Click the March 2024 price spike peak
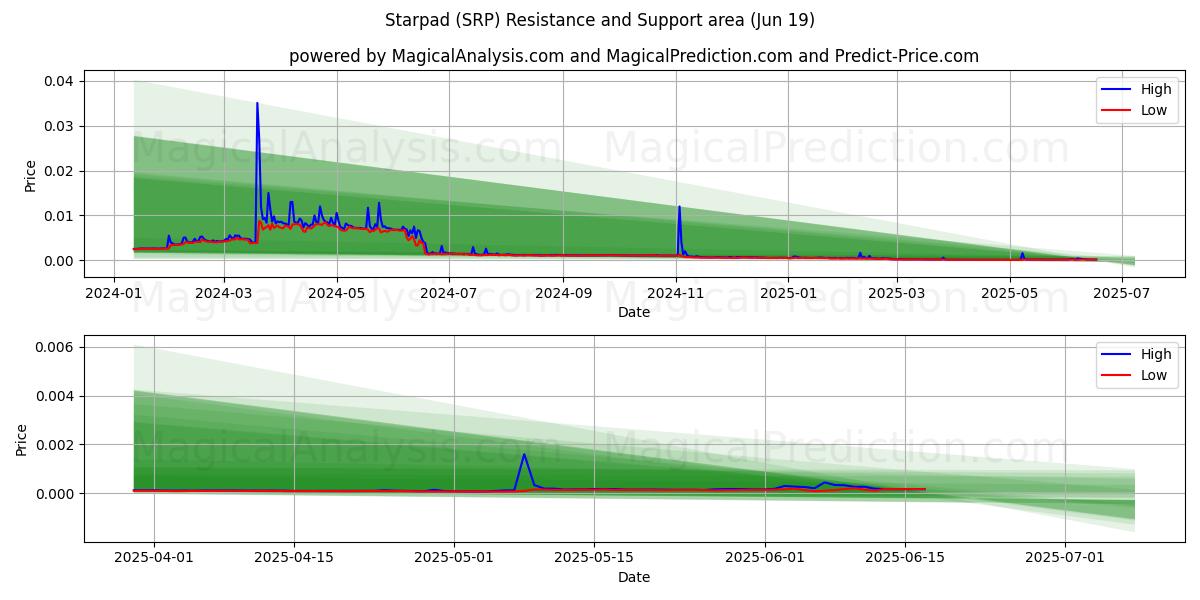 pos(257,104)
